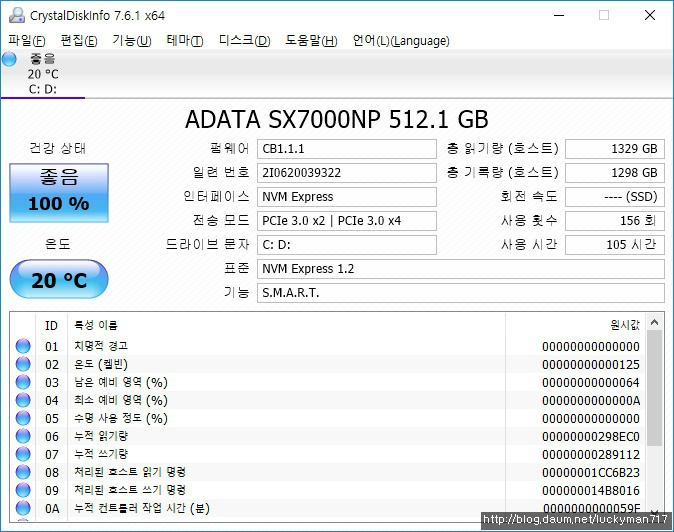Open the 편집(E) menu

(x=79, y=41)
